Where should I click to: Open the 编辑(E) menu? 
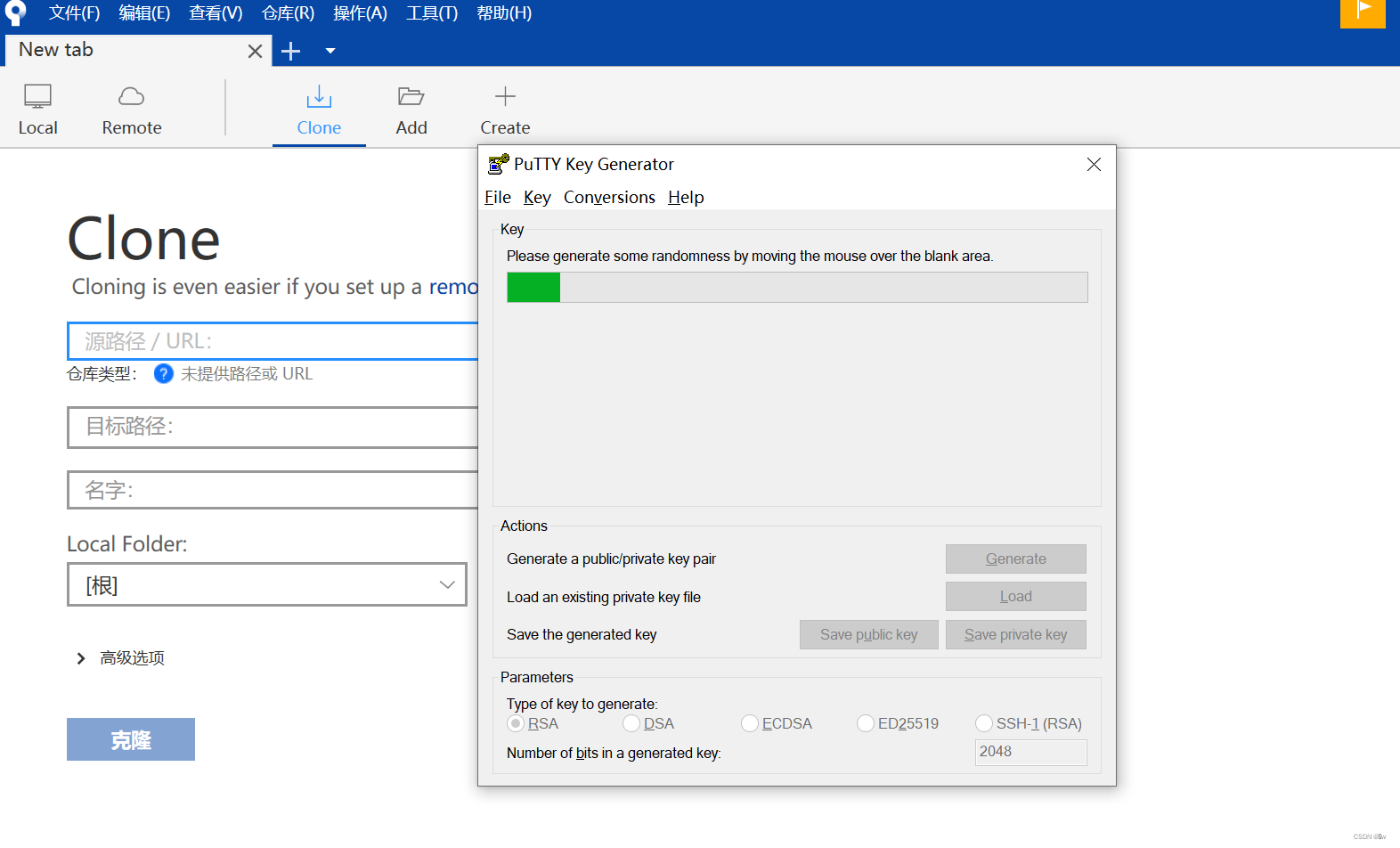[x=144, y=12]
